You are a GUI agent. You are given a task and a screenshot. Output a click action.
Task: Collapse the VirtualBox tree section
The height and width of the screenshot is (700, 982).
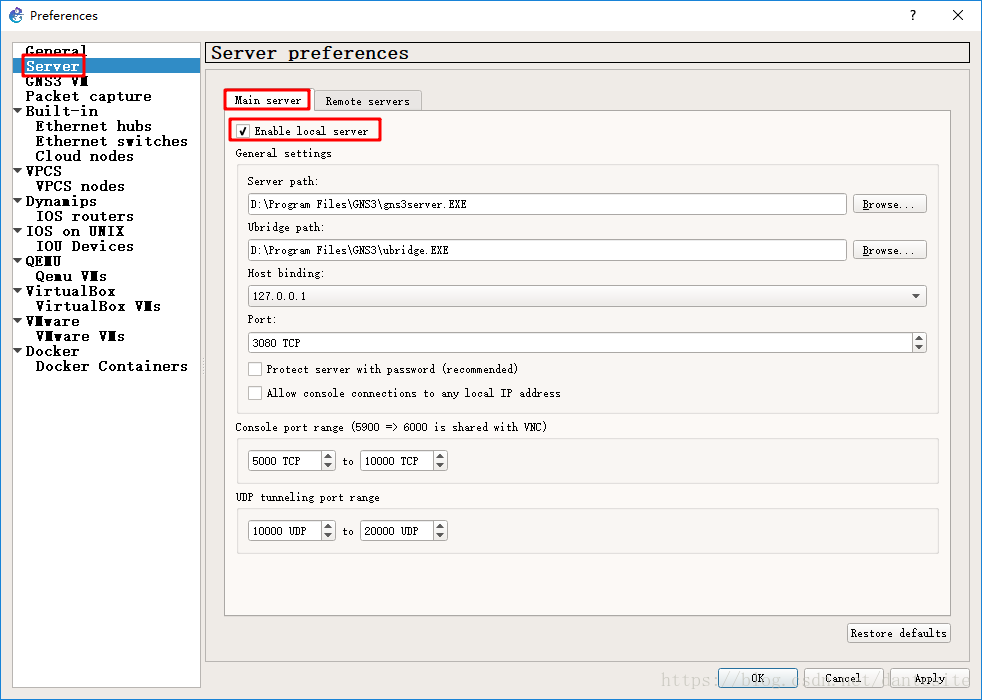[x=18, y=291]
